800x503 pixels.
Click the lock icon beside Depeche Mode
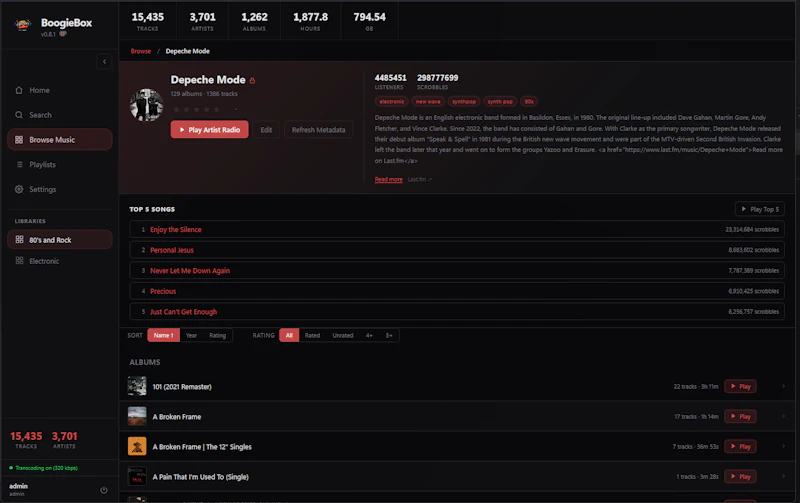click(x=252, y=81)
